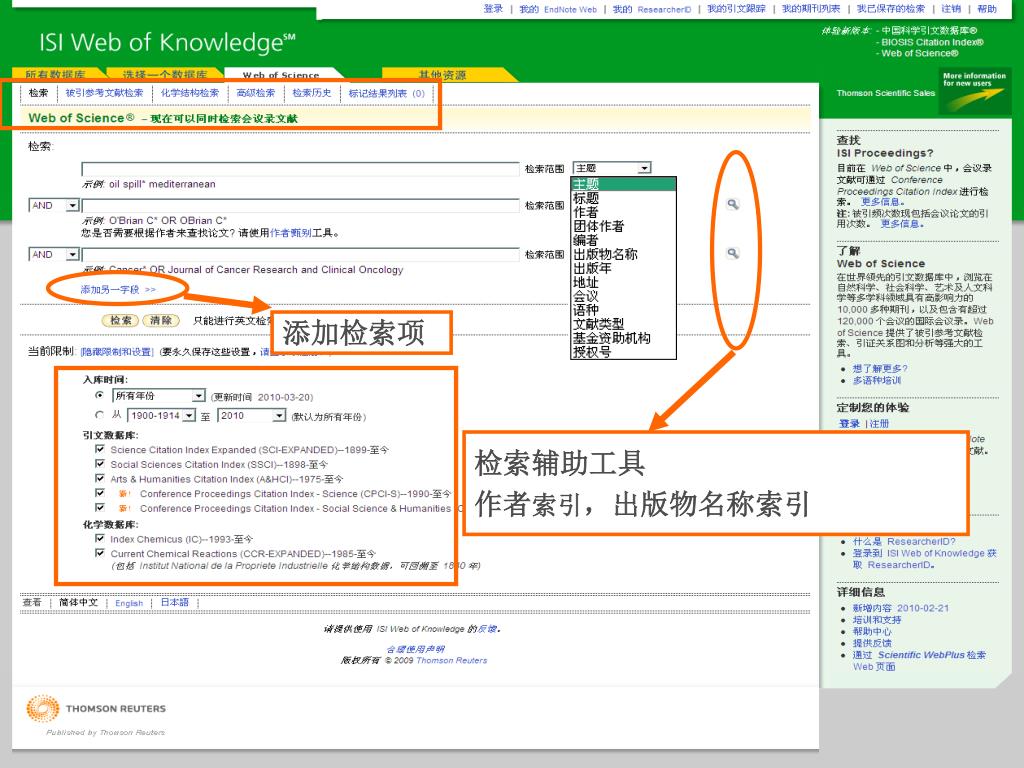Click the ISI Web of Knowledge logo
1024x768 pixels.
click(x=167, y=43)
